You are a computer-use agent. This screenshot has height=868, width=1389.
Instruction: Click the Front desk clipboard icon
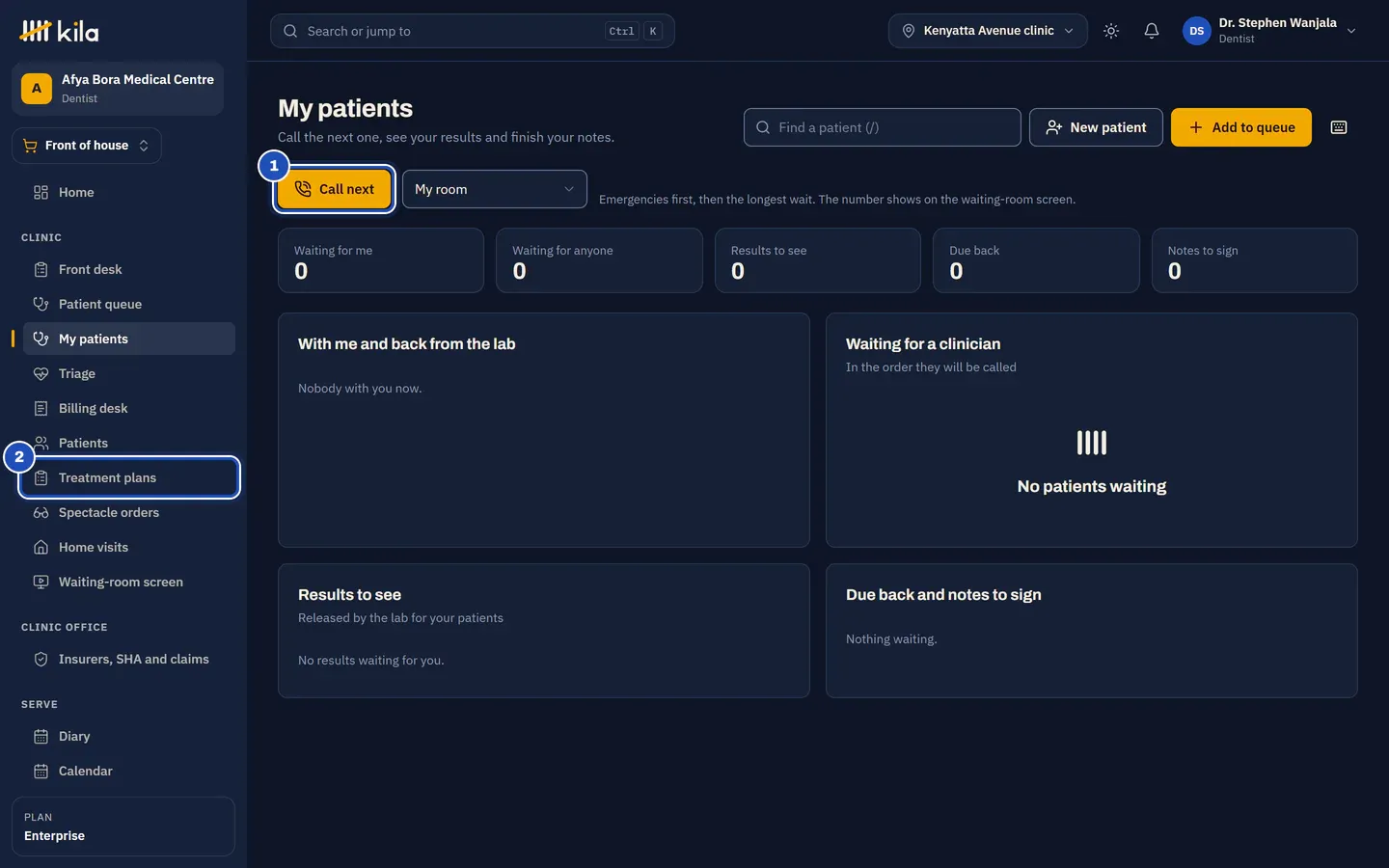(41, 269)
